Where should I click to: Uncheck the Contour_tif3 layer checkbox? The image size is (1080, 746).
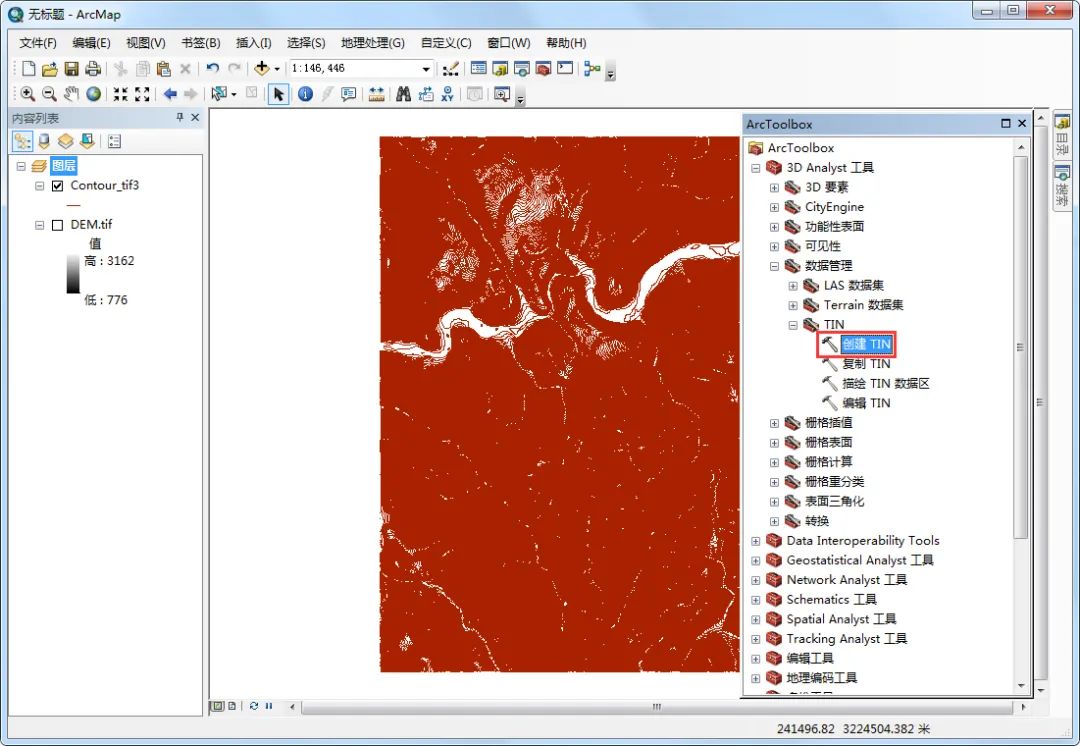[x=58, y=185]
